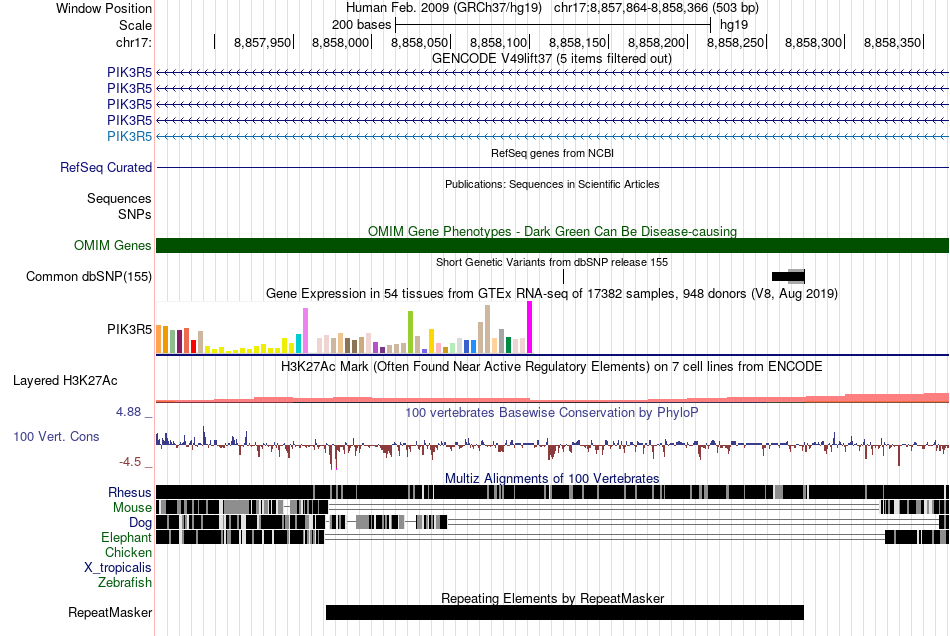Click the RepeatMasker track label
The width and height of the screenshot is (950, 636).
click(110, 612)
